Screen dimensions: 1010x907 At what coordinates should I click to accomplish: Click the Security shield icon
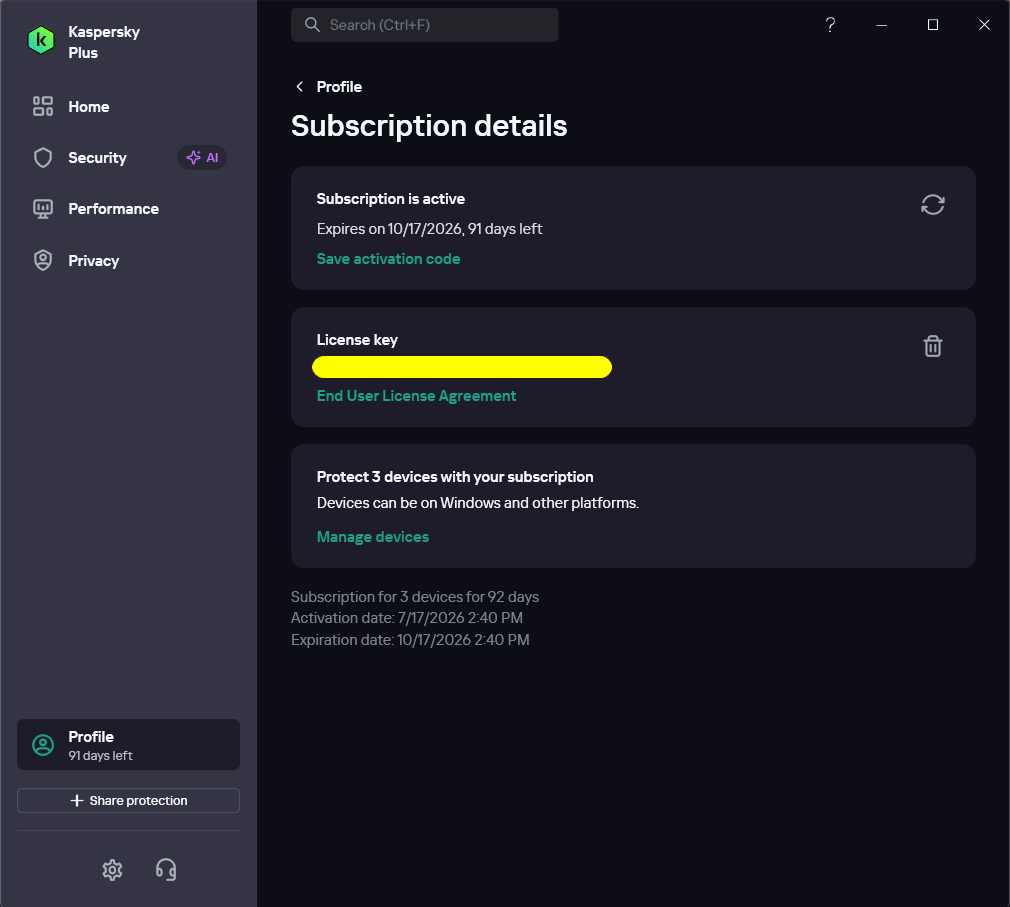[43, 158]
